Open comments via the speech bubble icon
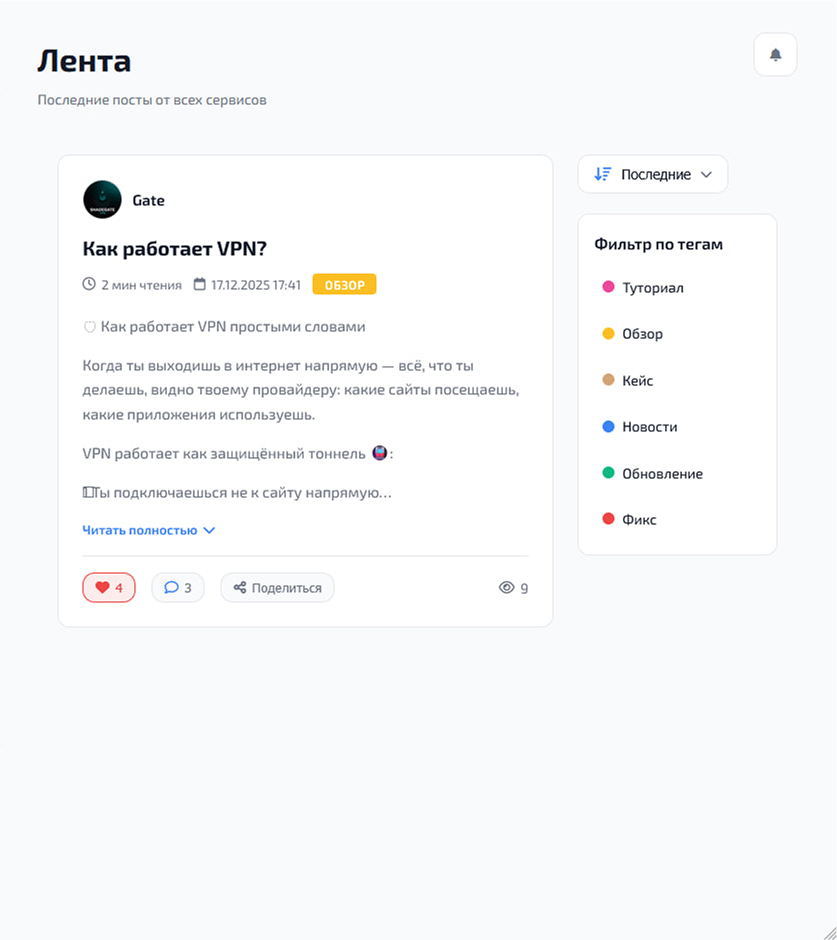The image size is (837, 940). point(170,587)
